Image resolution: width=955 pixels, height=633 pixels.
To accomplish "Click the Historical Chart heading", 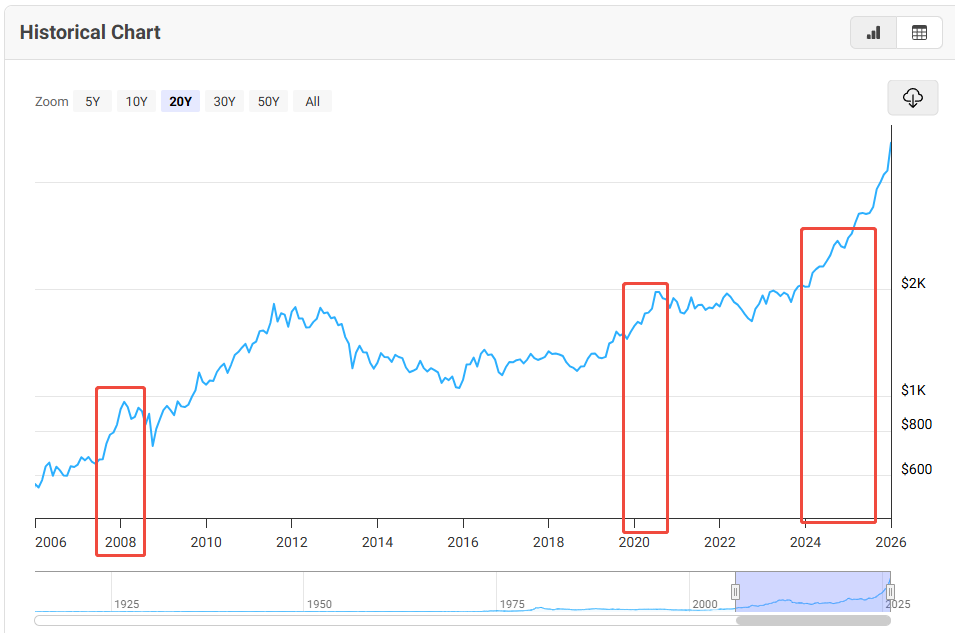I will click(90, 32).
